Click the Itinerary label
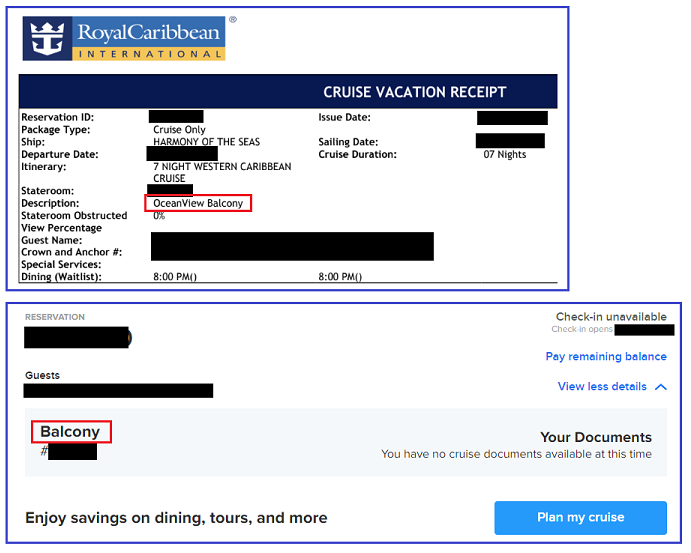The width and height of the screenshot is (691, 553). 44,167
